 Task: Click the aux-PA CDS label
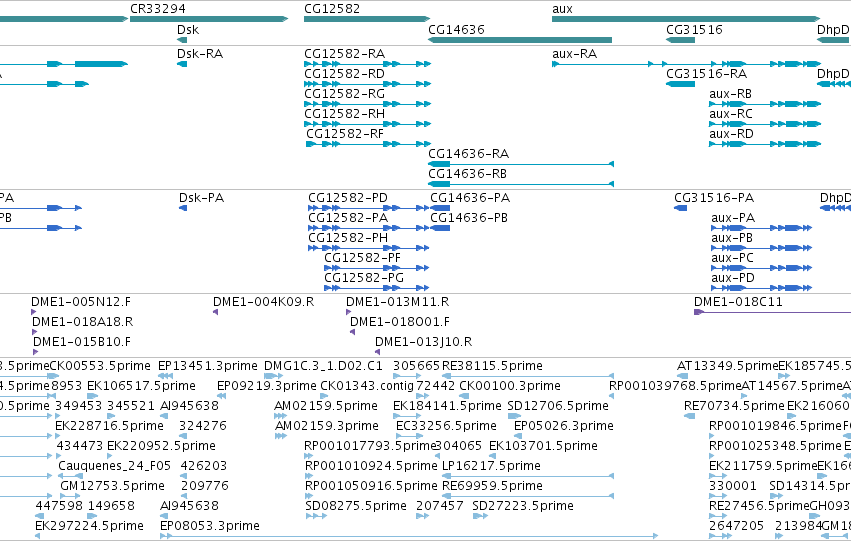pyautogui.click(x=733, y=218)
